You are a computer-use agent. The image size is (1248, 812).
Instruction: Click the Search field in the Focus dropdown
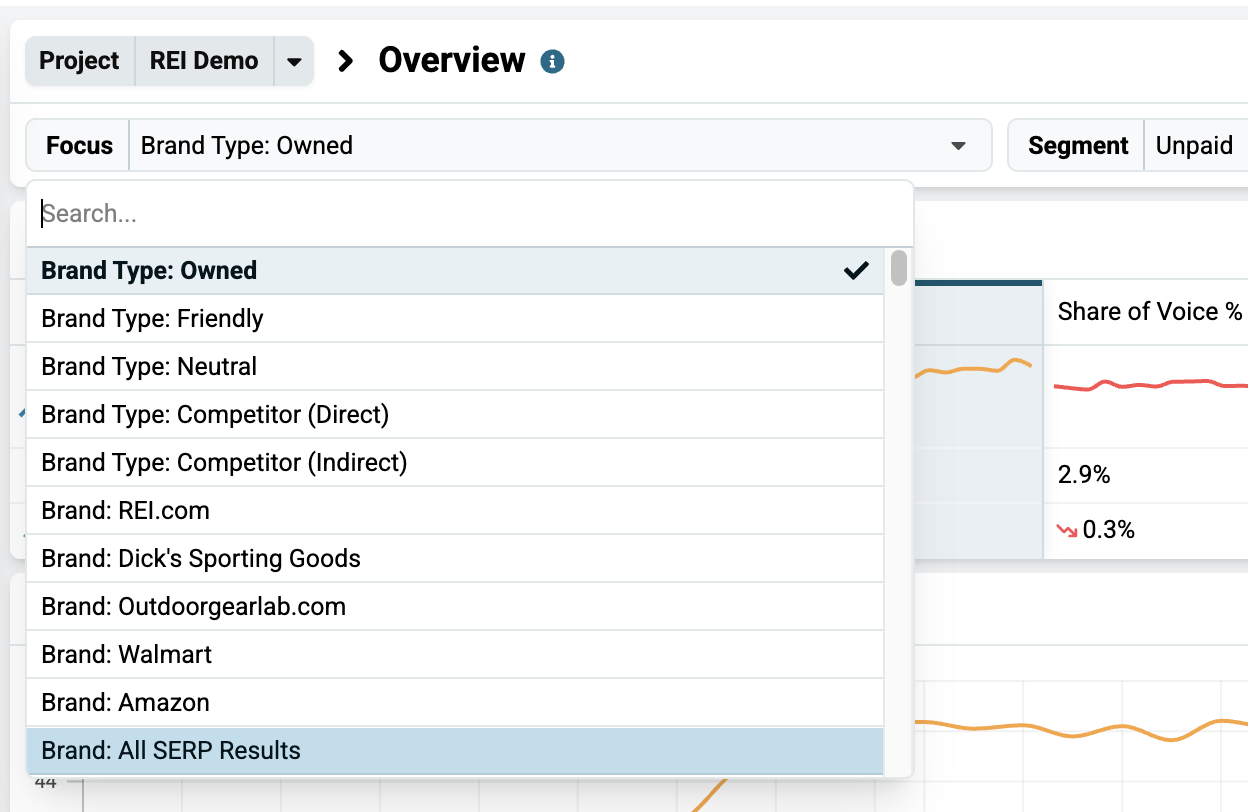pyautogui.click(x=470, y=214)
